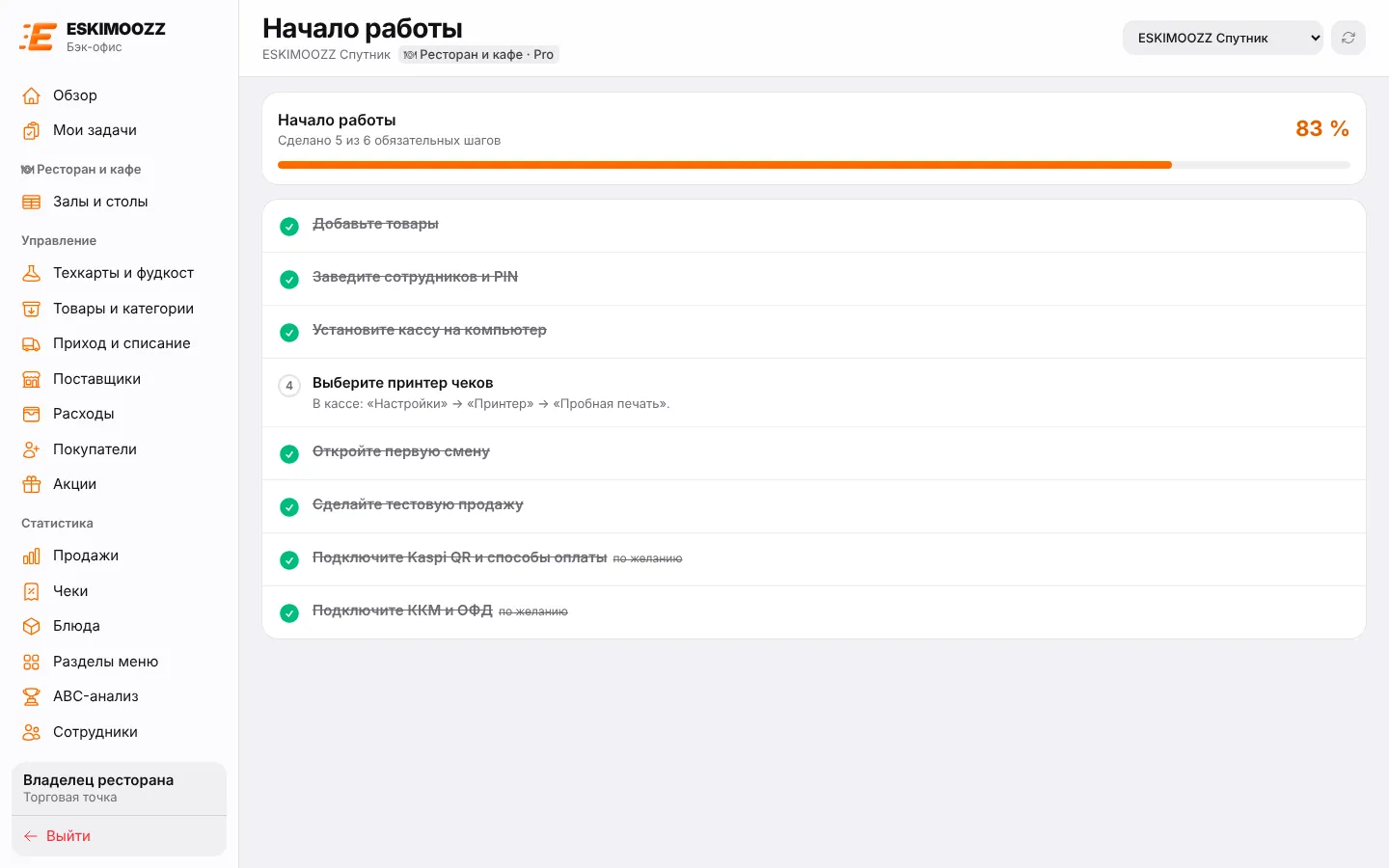Click checkmark for Подключите Kaspi QR step
Viewport: 1389px width, 868px height.
pyautogui.click(x=289, y=560)
